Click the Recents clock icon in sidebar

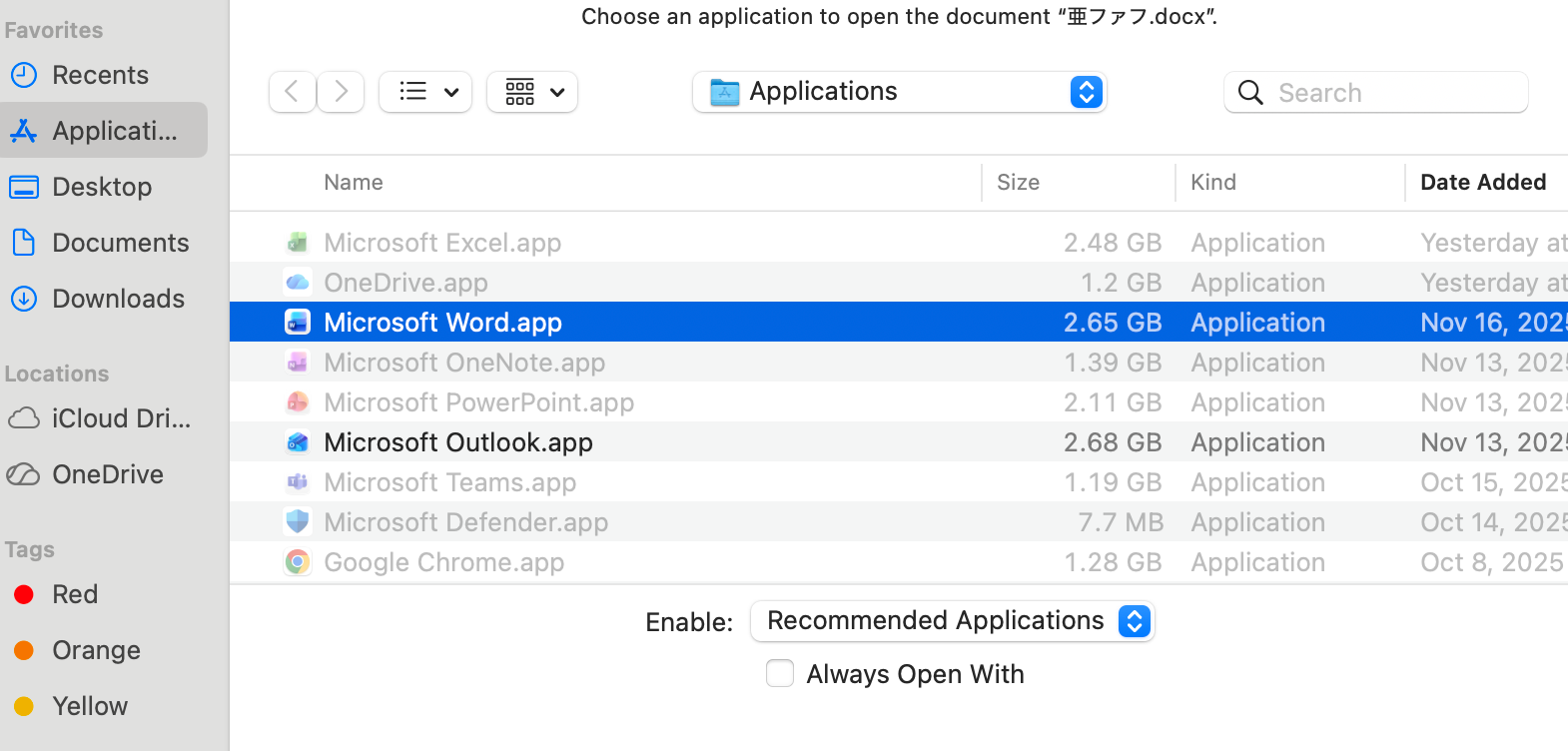[x=24, y=75]
